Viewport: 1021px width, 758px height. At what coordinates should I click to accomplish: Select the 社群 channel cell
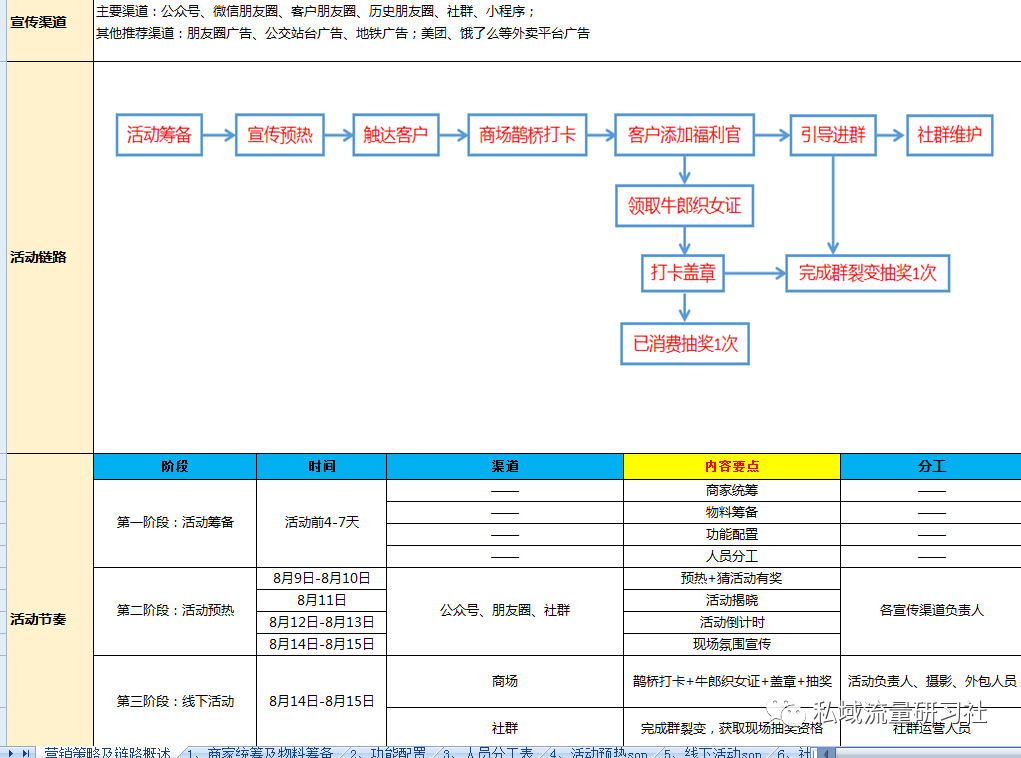coord(505,727)
